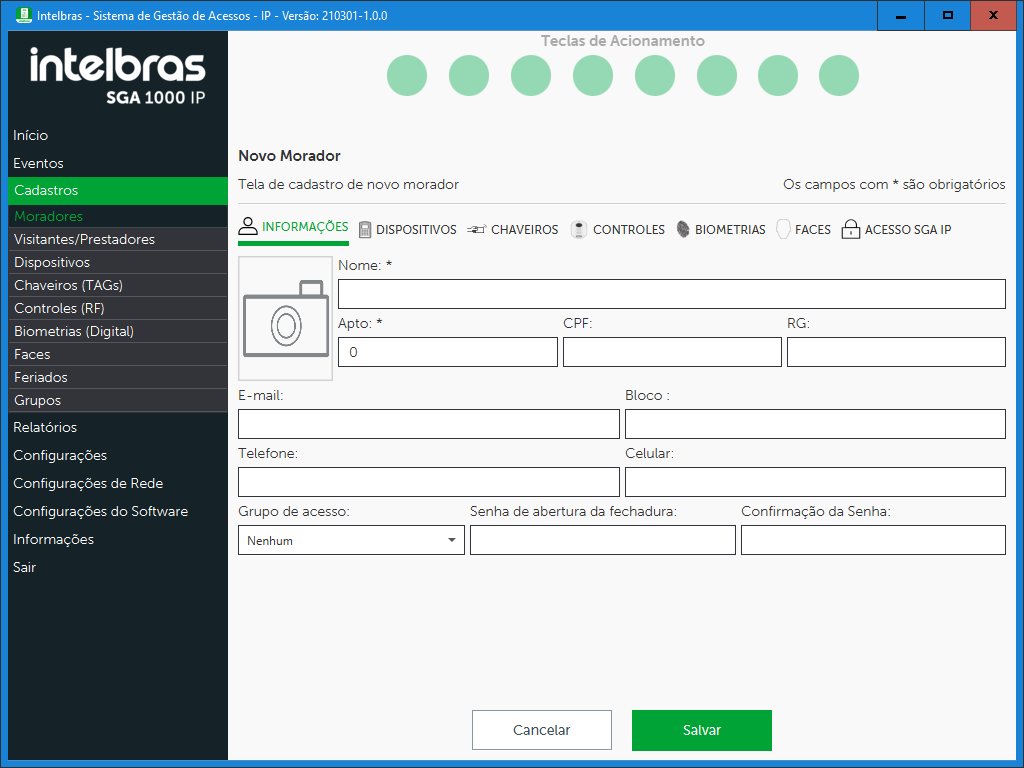Screen dimensions: 1024x768
Task: Click the Nome input field
Action: pos(671,294)
